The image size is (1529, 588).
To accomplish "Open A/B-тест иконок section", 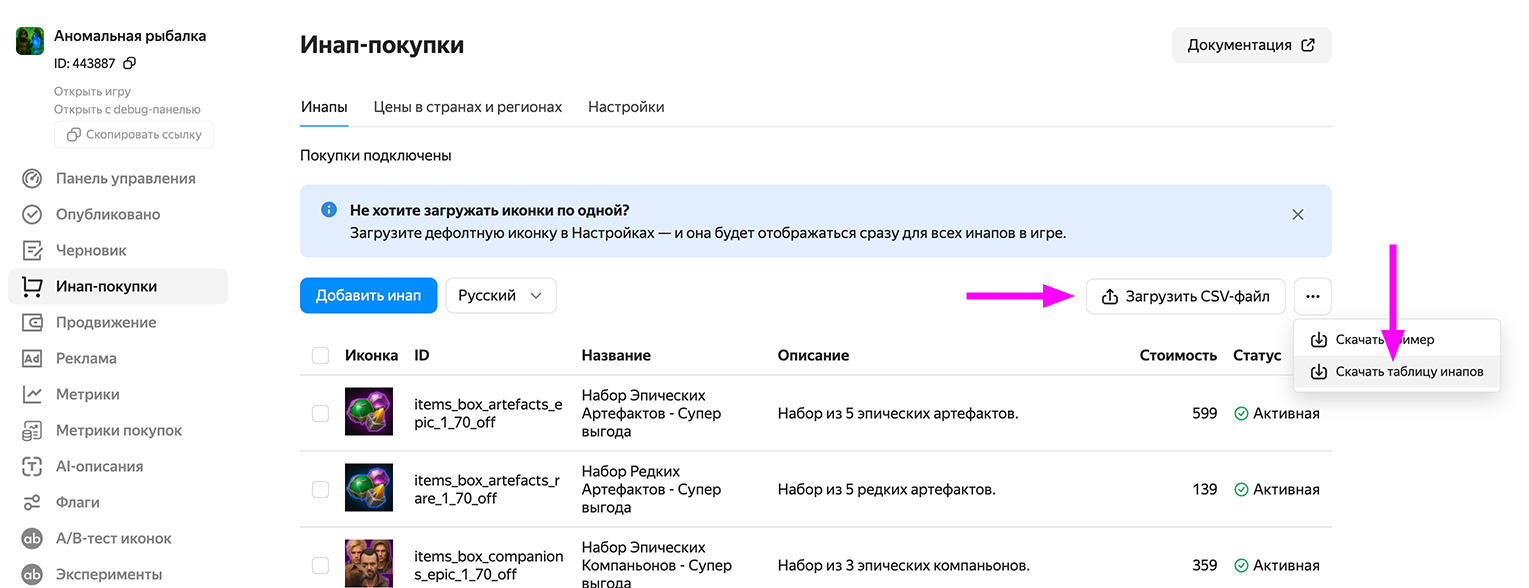I will coord(113,538).
